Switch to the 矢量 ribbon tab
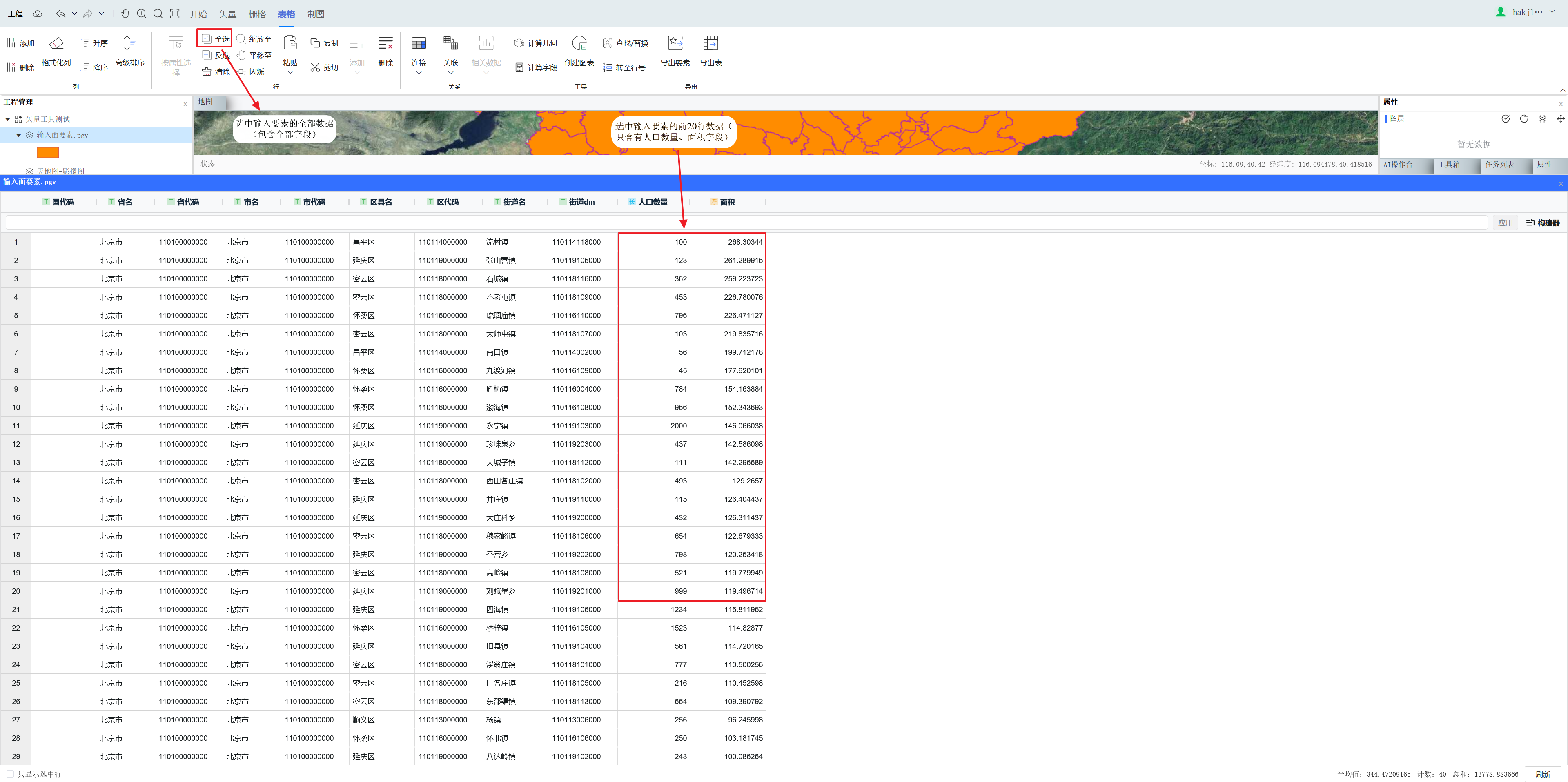The height and width of the screenshot is (782, 1568). 228,14
